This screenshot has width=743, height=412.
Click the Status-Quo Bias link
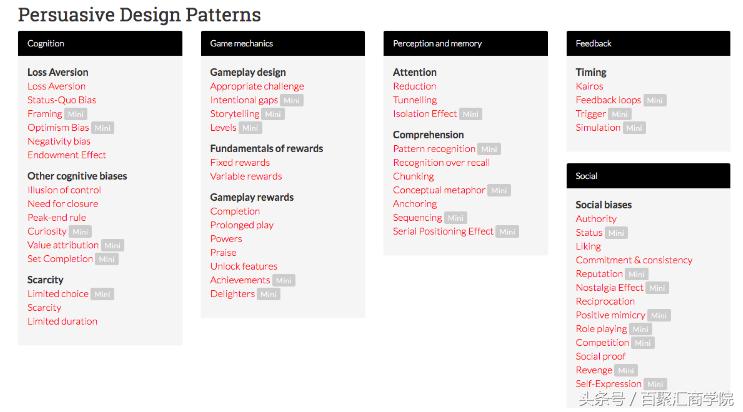tap(62, 100)
